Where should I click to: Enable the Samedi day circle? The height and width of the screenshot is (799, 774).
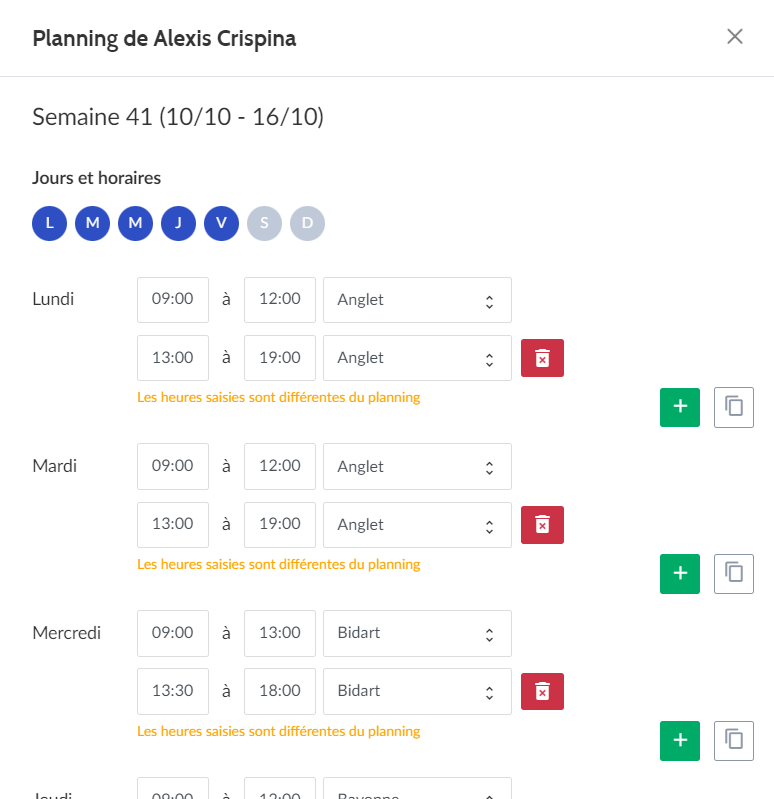tap(264, 223)
